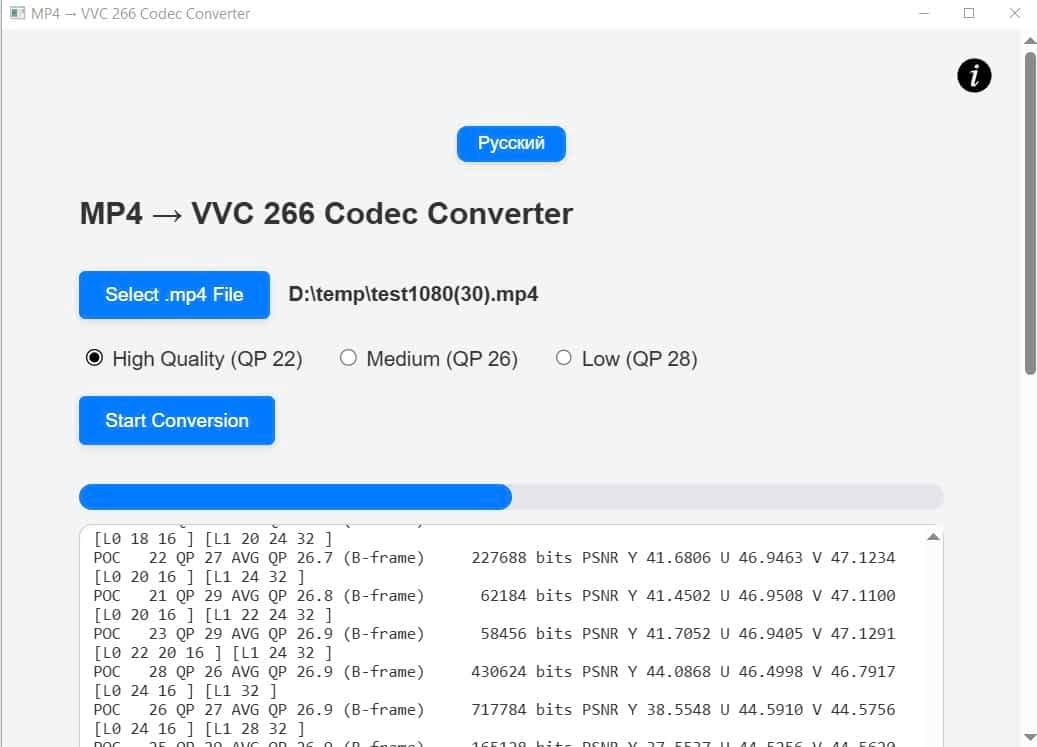Maximize the Codec Converter window
This screenshot has height=747, width=1037.
tap(969, 14)
